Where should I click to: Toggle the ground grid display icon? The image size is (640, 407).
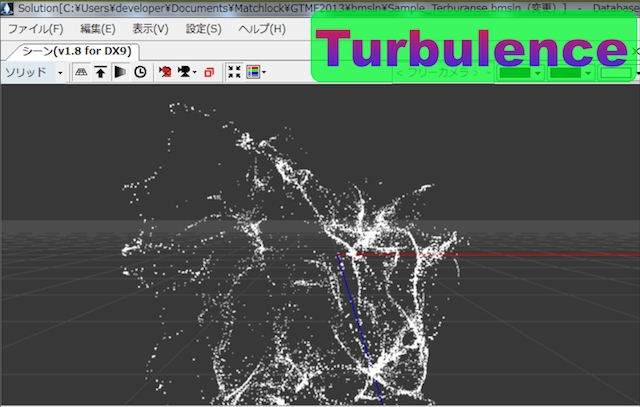pos(81,72)
